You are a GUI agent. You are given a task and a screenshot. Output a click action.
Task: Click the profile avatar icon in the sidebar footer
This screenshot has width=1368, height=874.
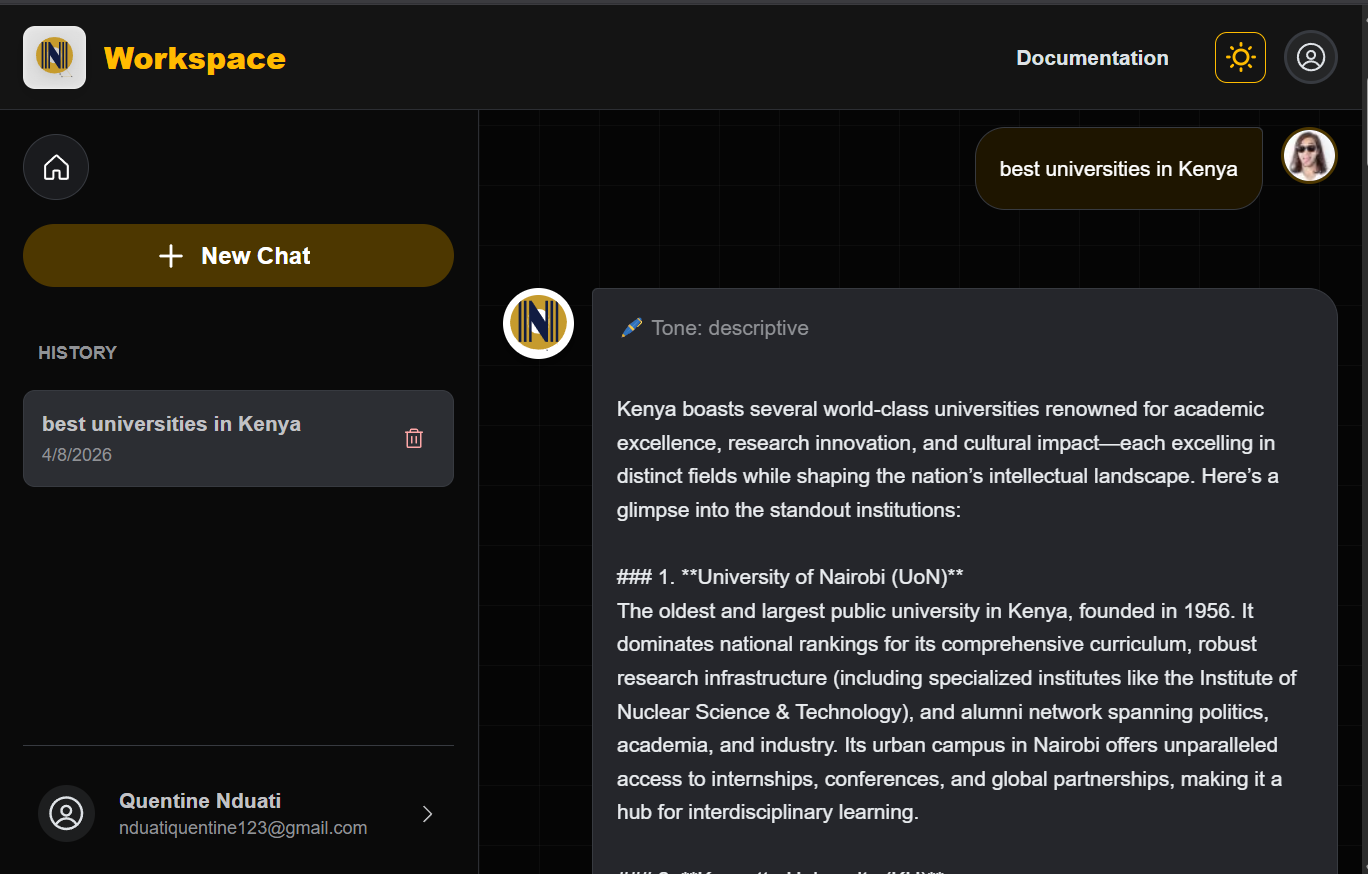pyautogui.click(x=66, y=813)
